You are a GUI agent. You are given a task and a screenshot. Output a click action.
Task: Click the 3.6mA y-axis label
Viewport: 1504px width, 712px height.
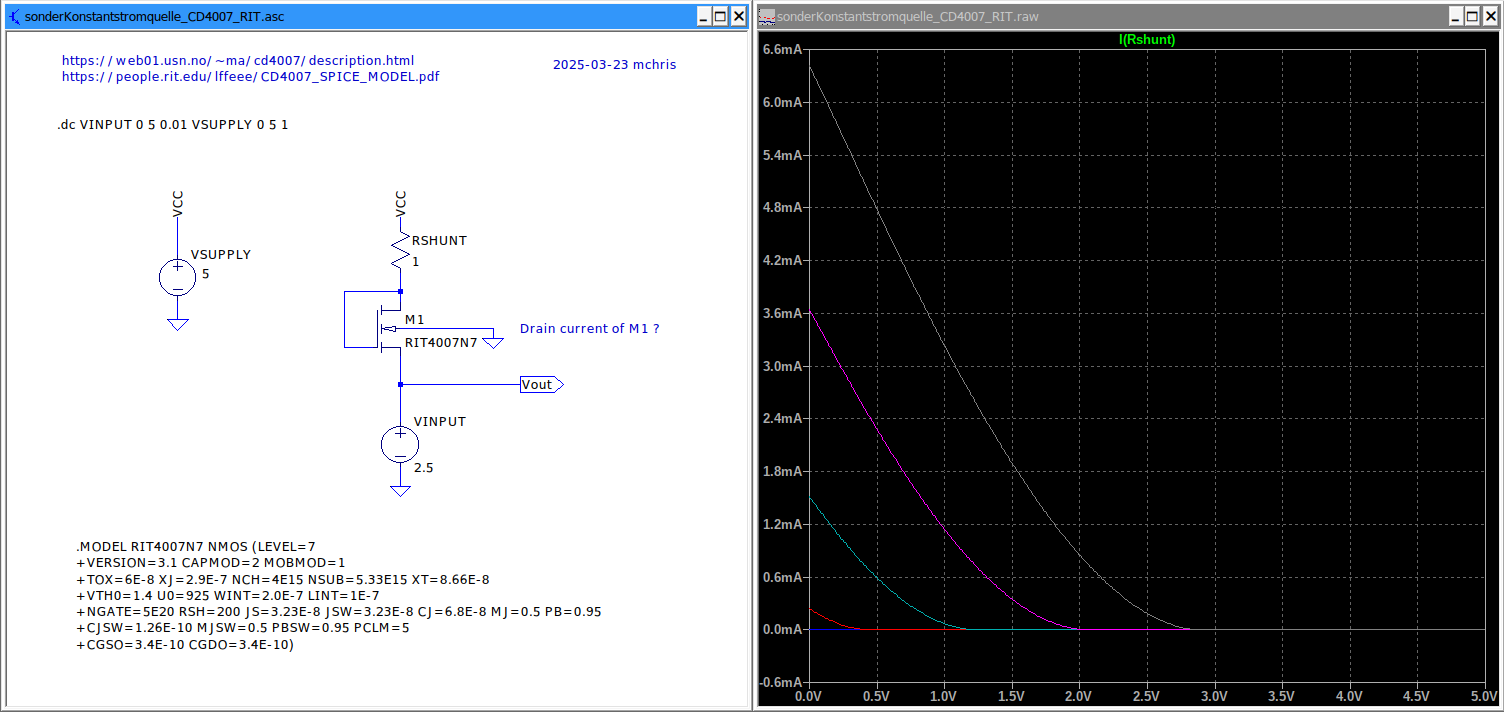point(782,313)
